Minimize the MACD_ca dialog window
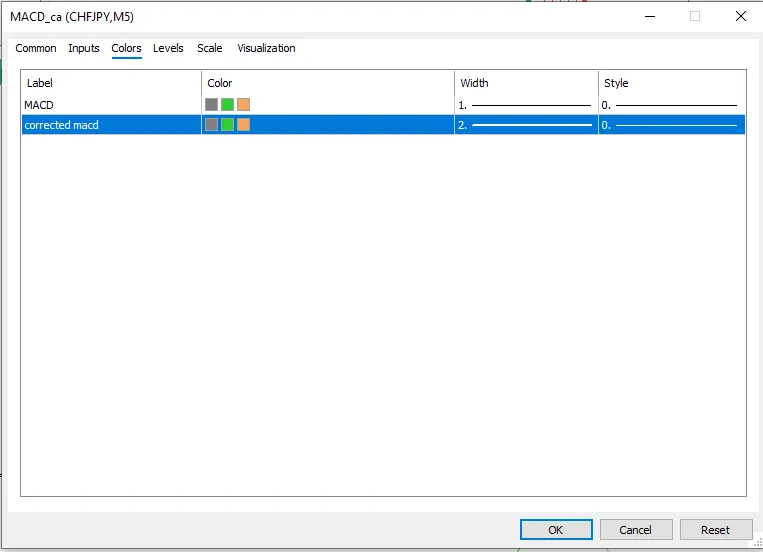The image size is (763, 552). click(x=650, y=16)
